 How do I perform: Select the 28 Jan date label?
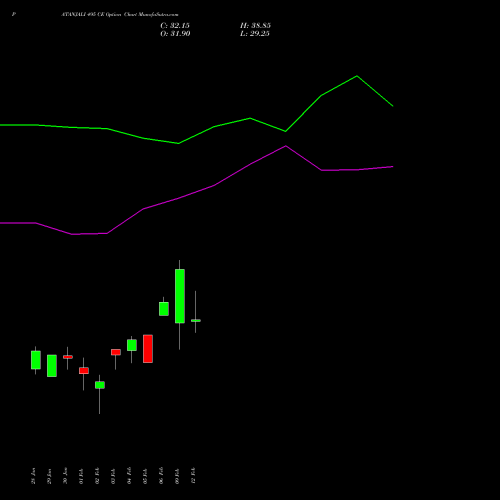coord(33,476)
